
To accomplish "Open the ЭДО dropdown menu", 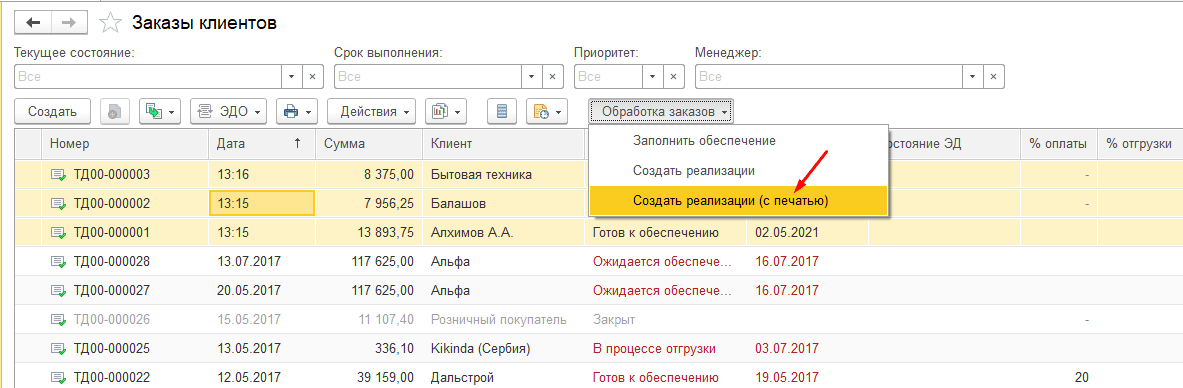I will [229, 112].
